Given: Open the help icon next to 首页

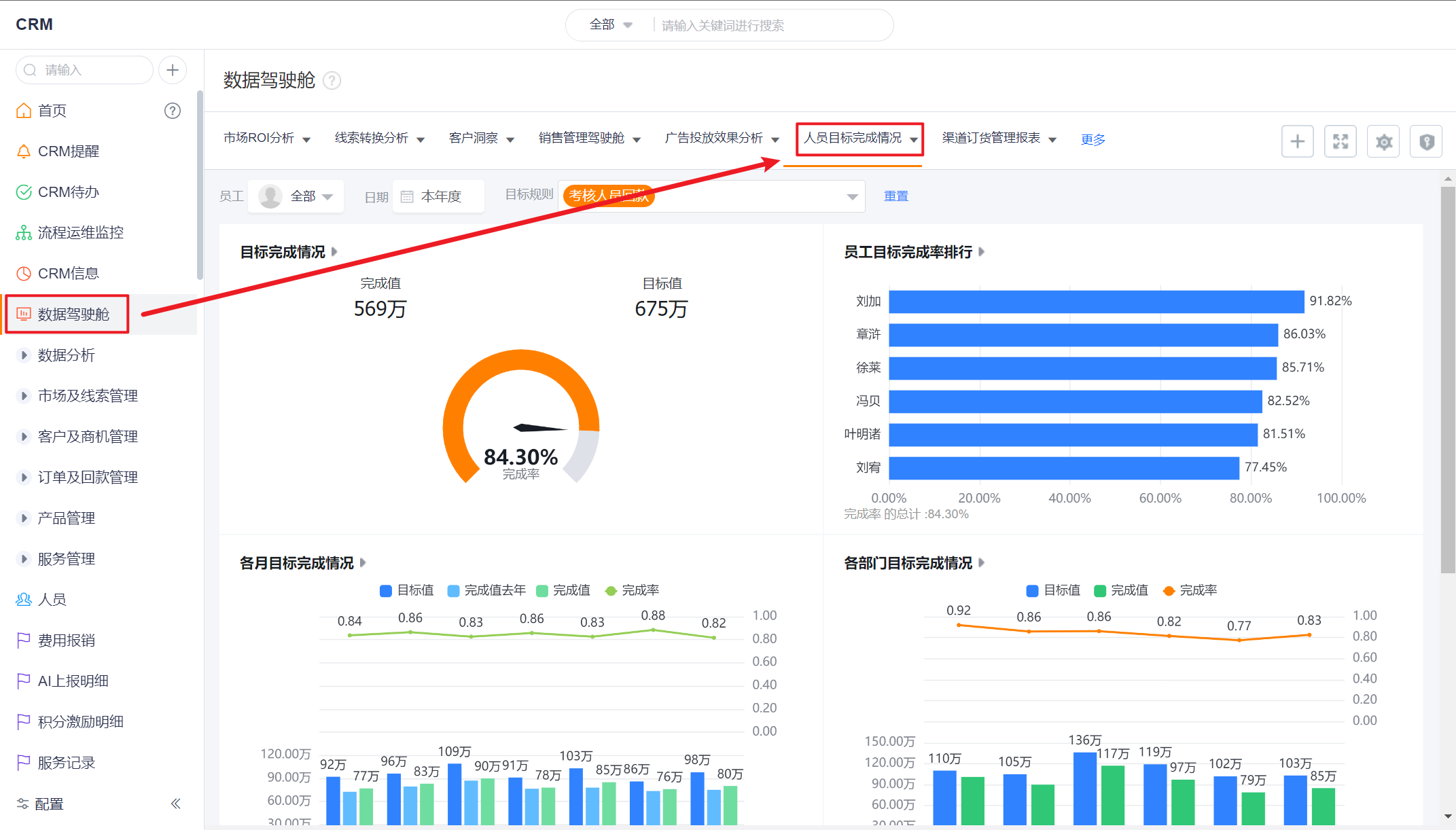Looking at the screenshot, I should (173, 111).
